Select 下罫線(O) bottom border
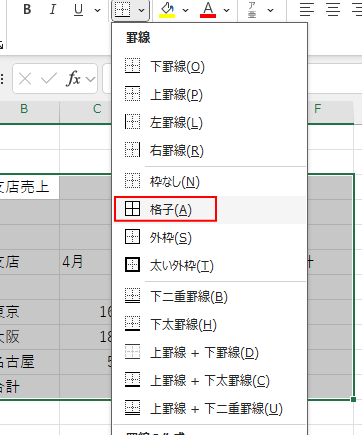 (x=209, y=66)
